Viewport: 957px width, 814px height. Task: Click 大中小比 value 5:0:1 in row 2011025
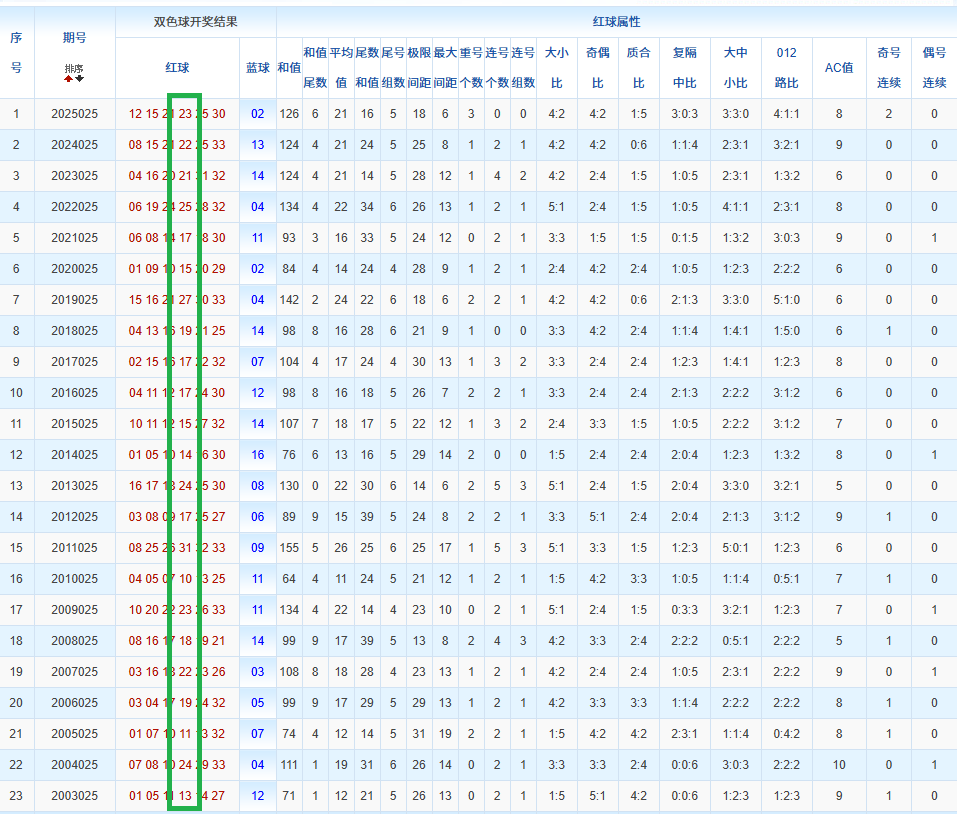point(735,548)
